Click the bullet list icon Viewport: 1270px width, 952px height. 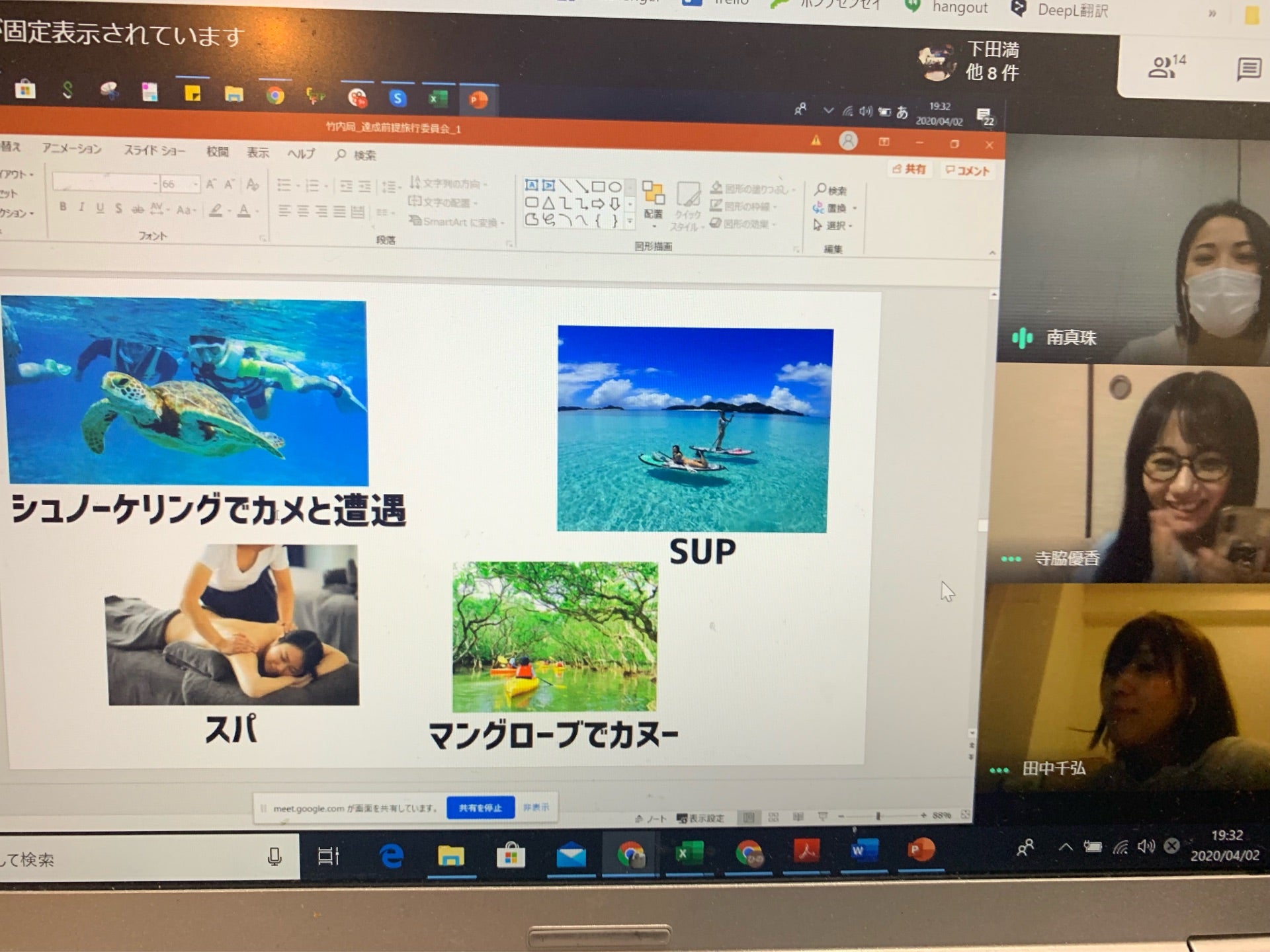click(283, 185)
